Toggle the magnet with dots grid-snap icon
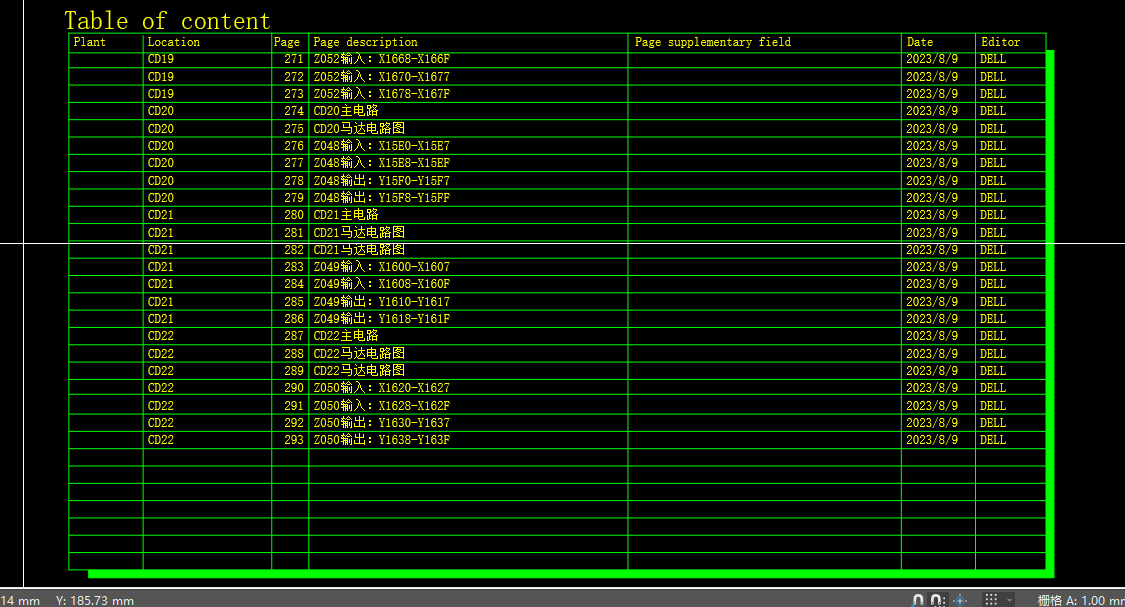 point(937,600)
